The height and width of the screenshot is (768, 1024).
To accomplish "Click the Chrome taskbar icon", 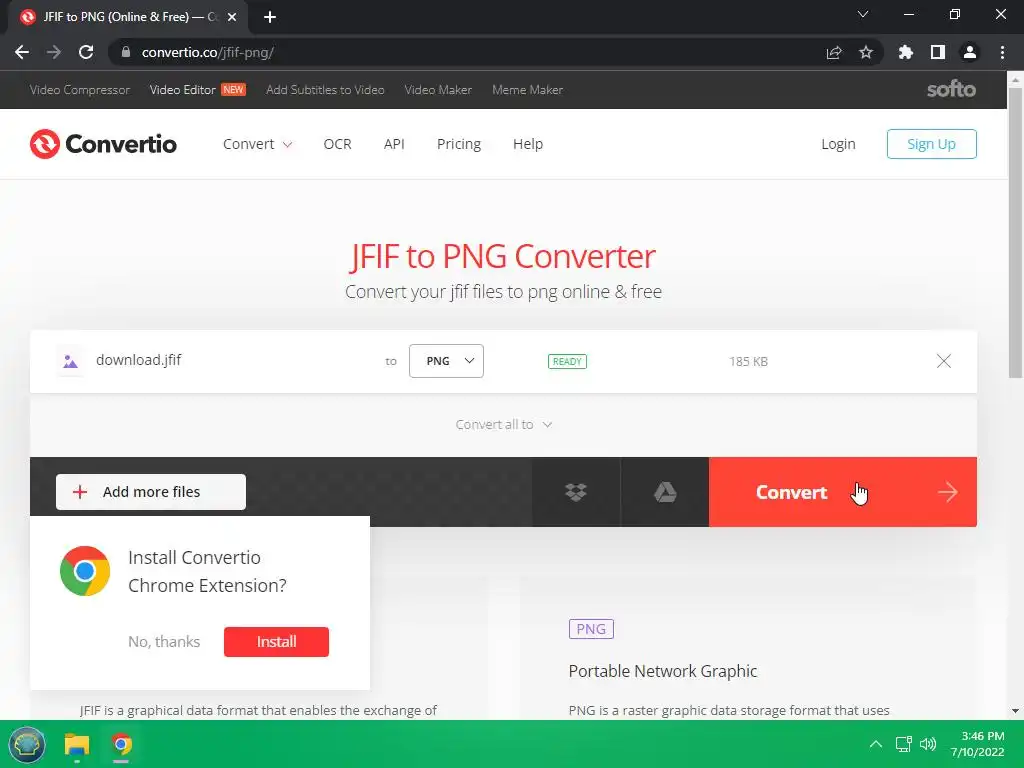I will [121, 744].
